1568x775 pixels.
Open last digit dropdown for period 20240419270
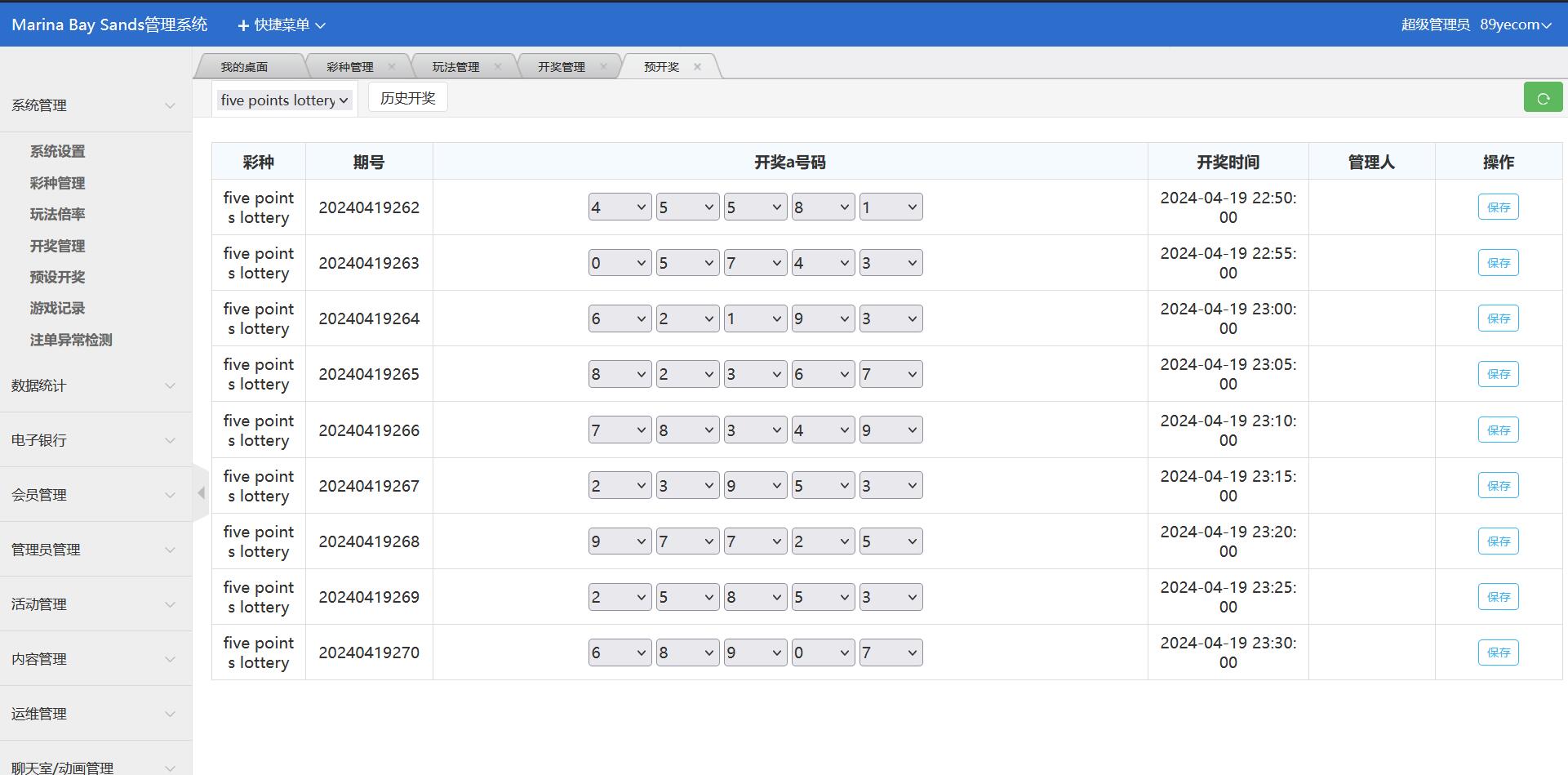890,653
